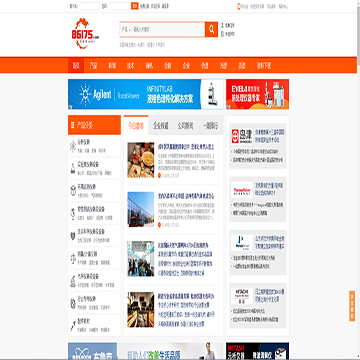The height and width of the screenshot is (360, 360).
Task: Click the small orange login button at the top
Action: (134, 6)
